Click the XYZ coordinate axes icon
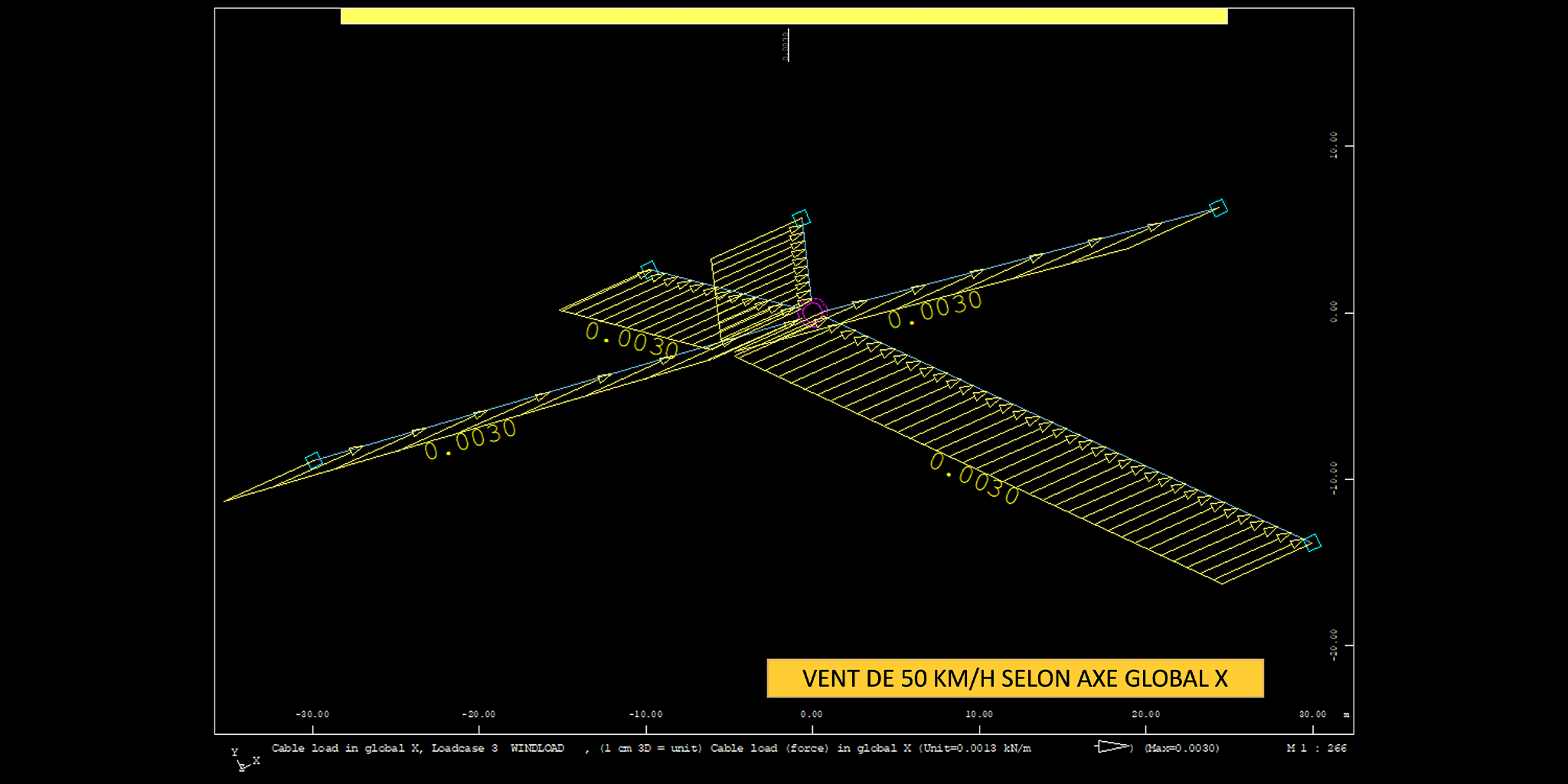The height and width of the screenshot is (784, 1568). (x=243, y=760)
